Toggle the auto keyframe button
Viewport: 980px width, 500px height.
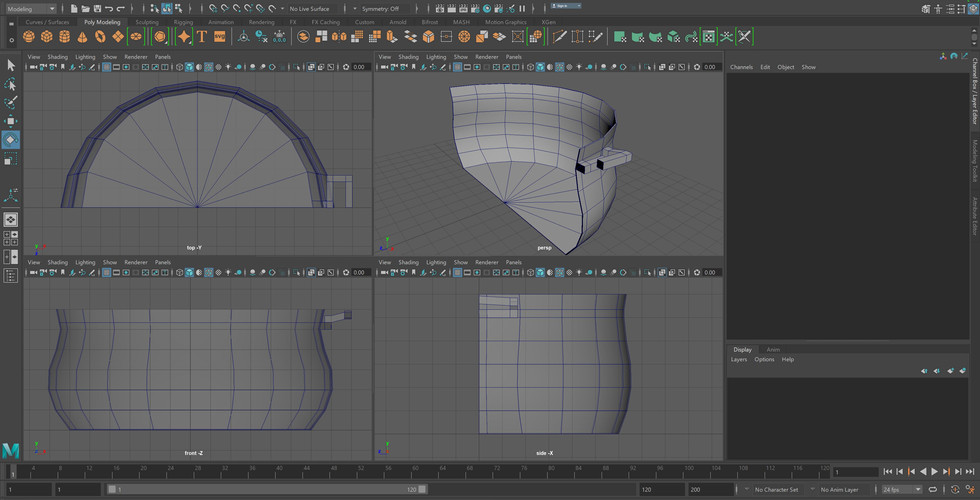click(956, 490)
